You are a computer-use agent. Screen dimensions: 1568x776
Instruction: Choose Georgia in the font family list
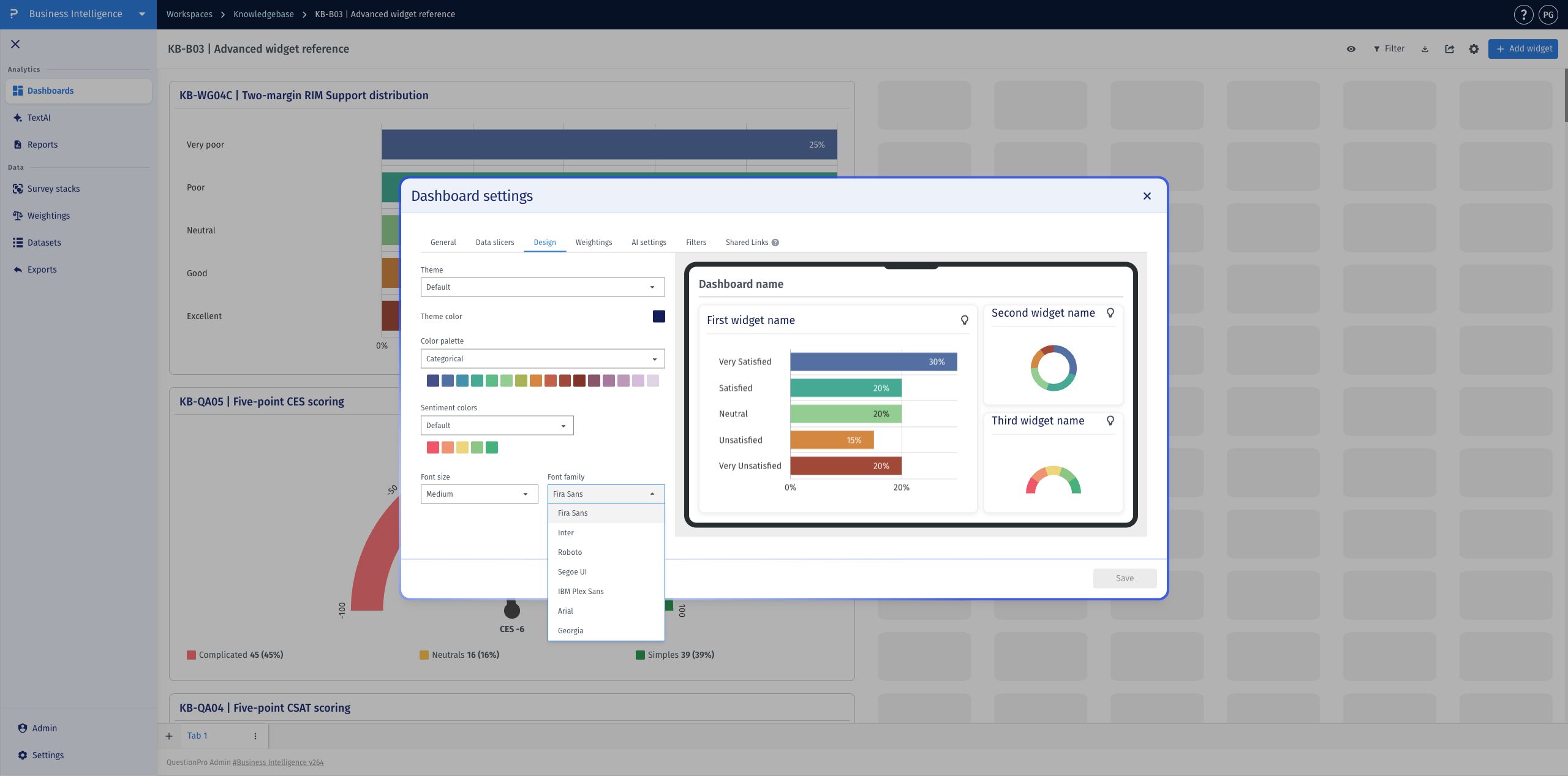tap(606, 631)
